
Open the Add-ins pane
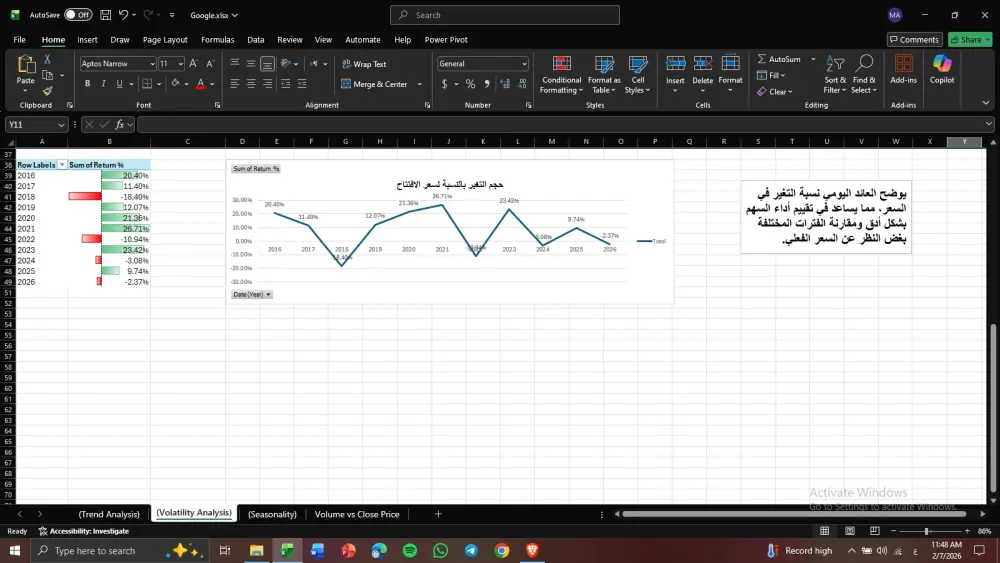[904, 69]
